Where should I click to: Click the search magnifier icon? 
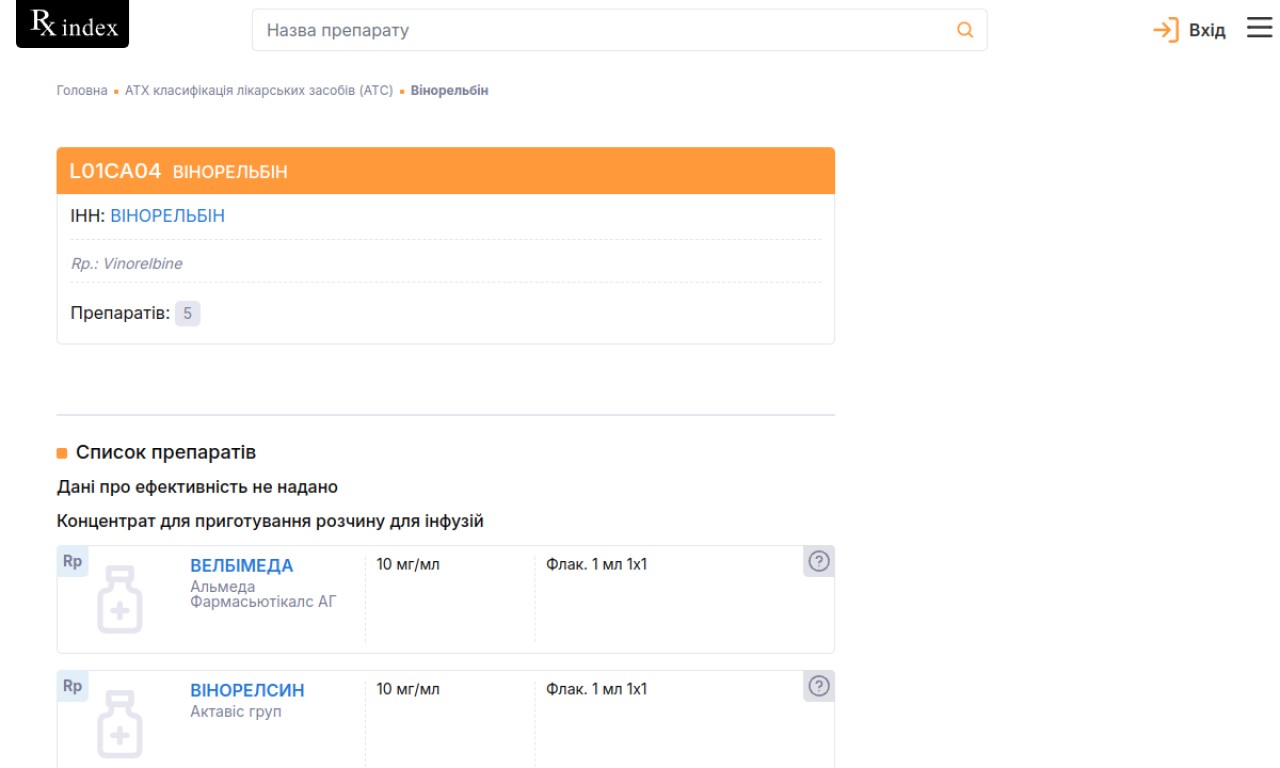(x=965, y=30)
